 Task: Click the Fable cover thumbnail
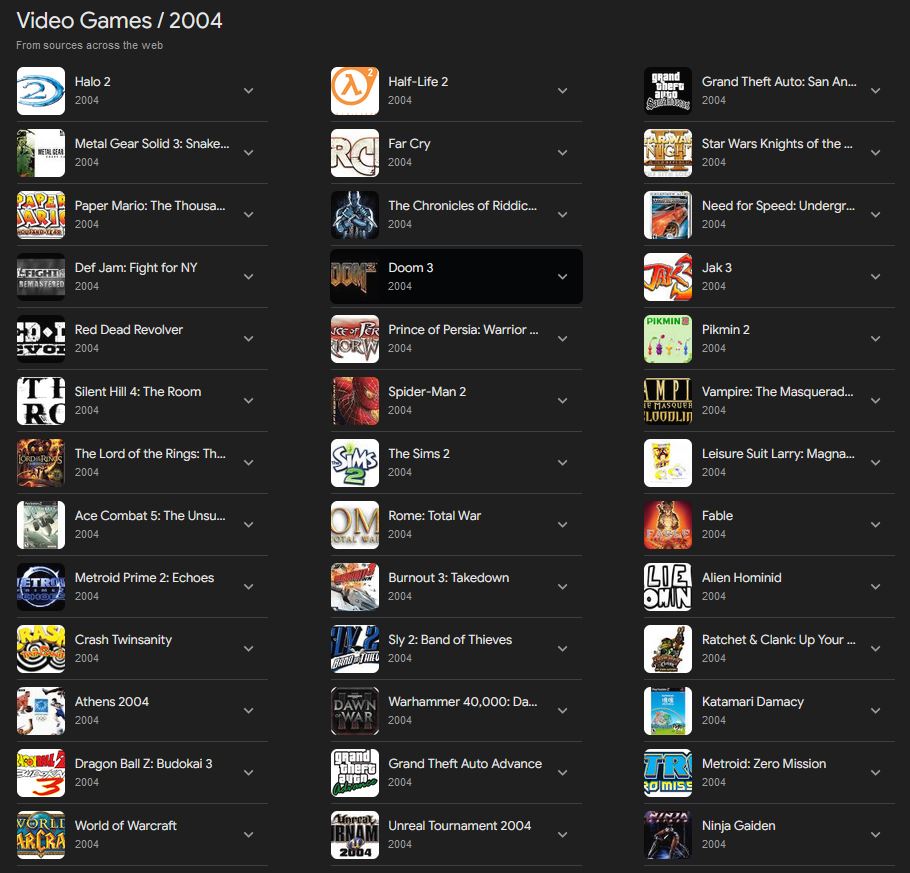coord(668,525)
